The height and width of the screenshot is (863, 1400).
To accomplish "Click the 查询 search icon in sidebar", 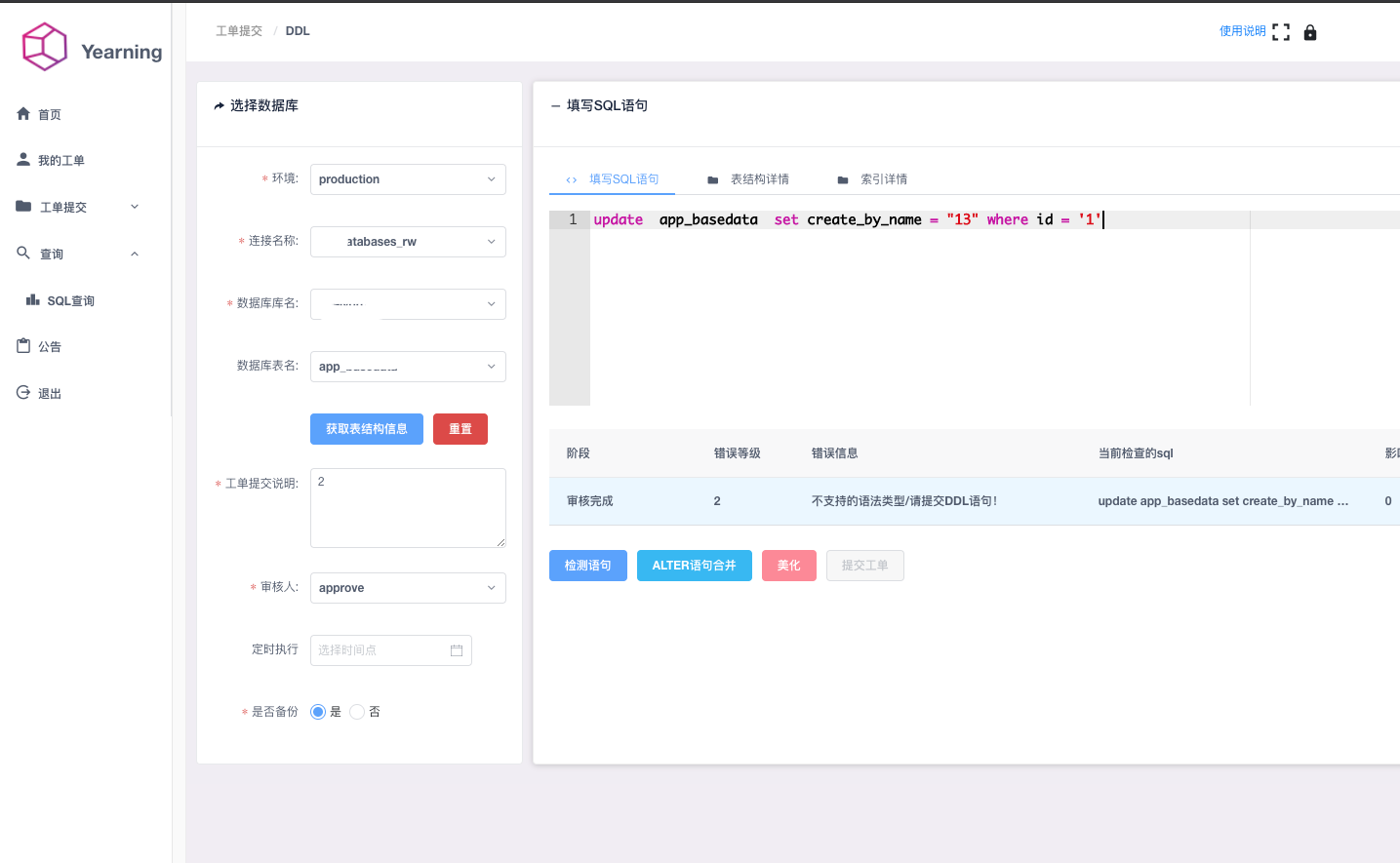I will tap(22, 253).
